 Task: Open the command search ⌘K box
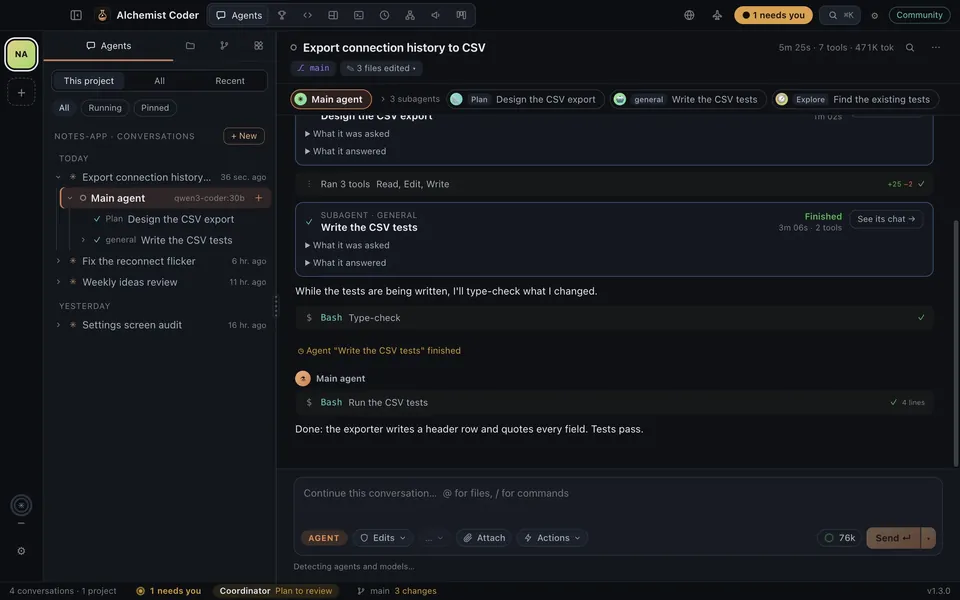[840, 15]
